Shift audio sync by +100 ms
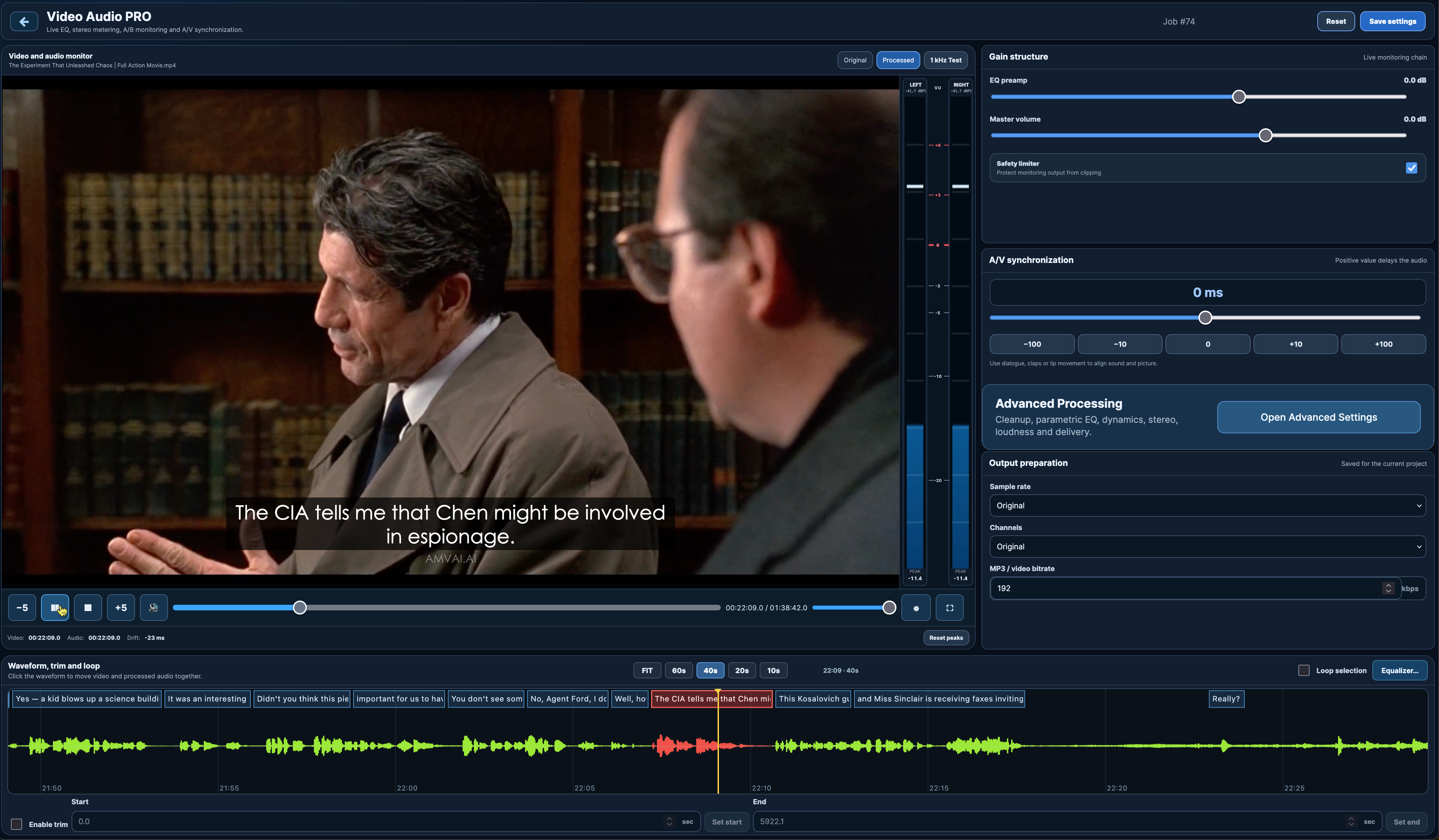The width and height of the screenshot is (1439, 840). [x=1384, y=344]
